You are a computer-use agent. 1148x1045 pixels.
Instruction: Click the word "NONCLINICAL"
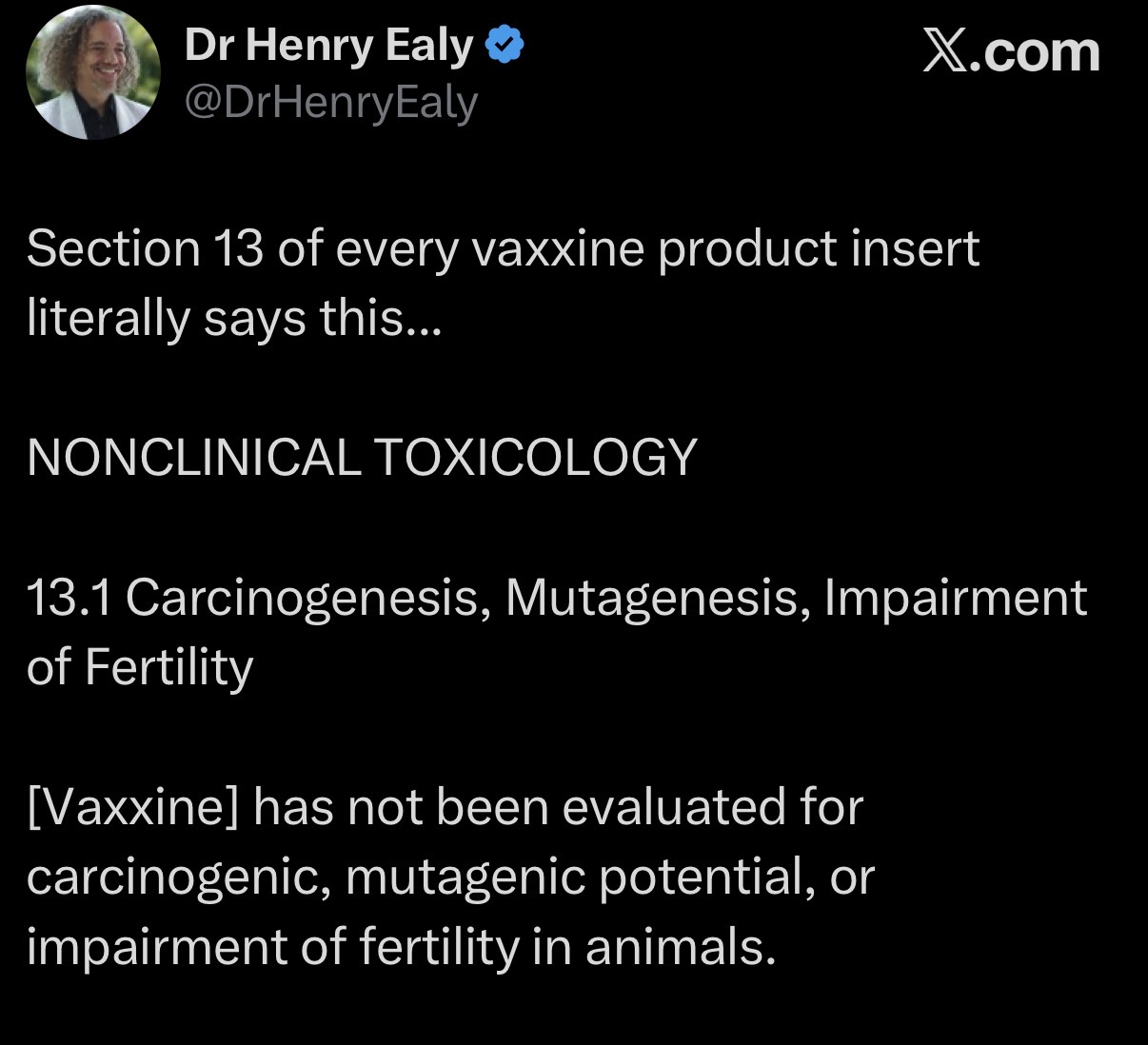click(193, 458)
